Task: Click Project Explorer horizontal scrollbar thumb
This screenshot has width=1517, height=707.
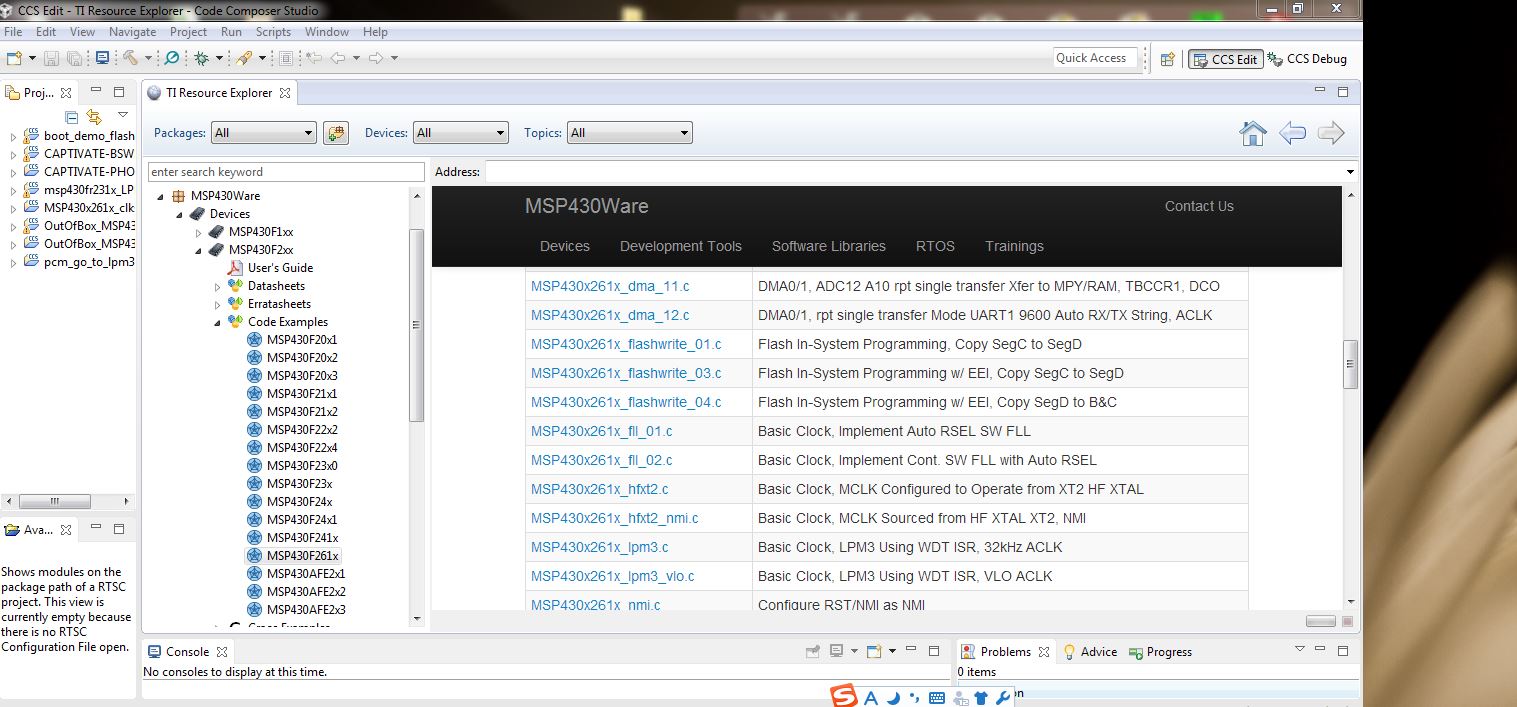Action: (x=55, y=501)
